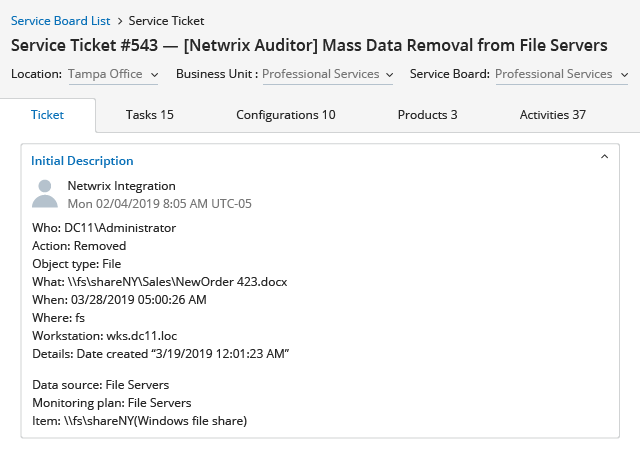Click the line Object type: File
This screenshot has width=640, height=450.
[x=76, y=264]
